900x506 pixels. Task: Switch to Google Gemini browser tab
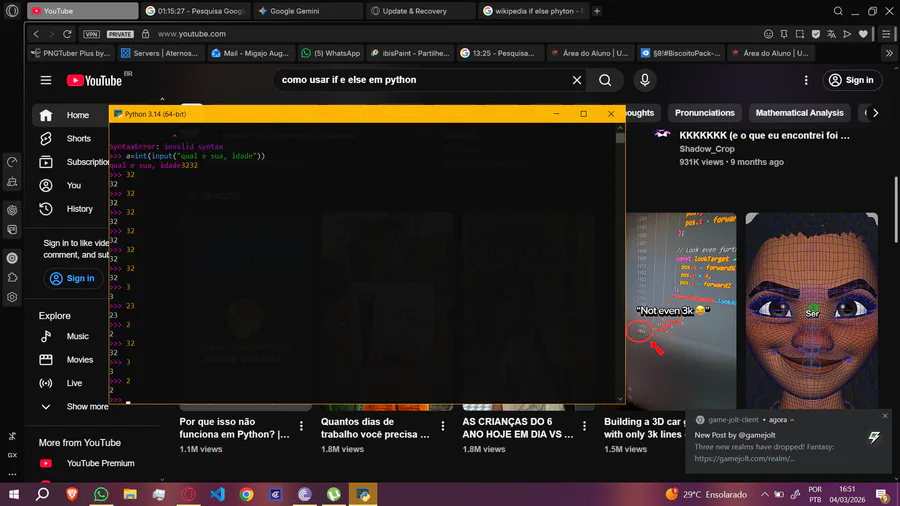(x=309, y=11)
